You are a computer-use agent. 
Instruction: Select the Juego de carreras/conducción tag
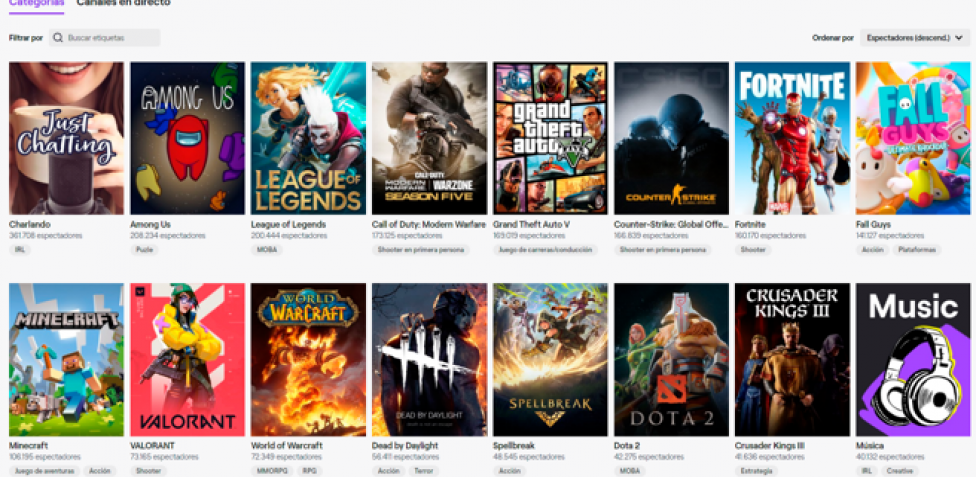click(545, 250)
